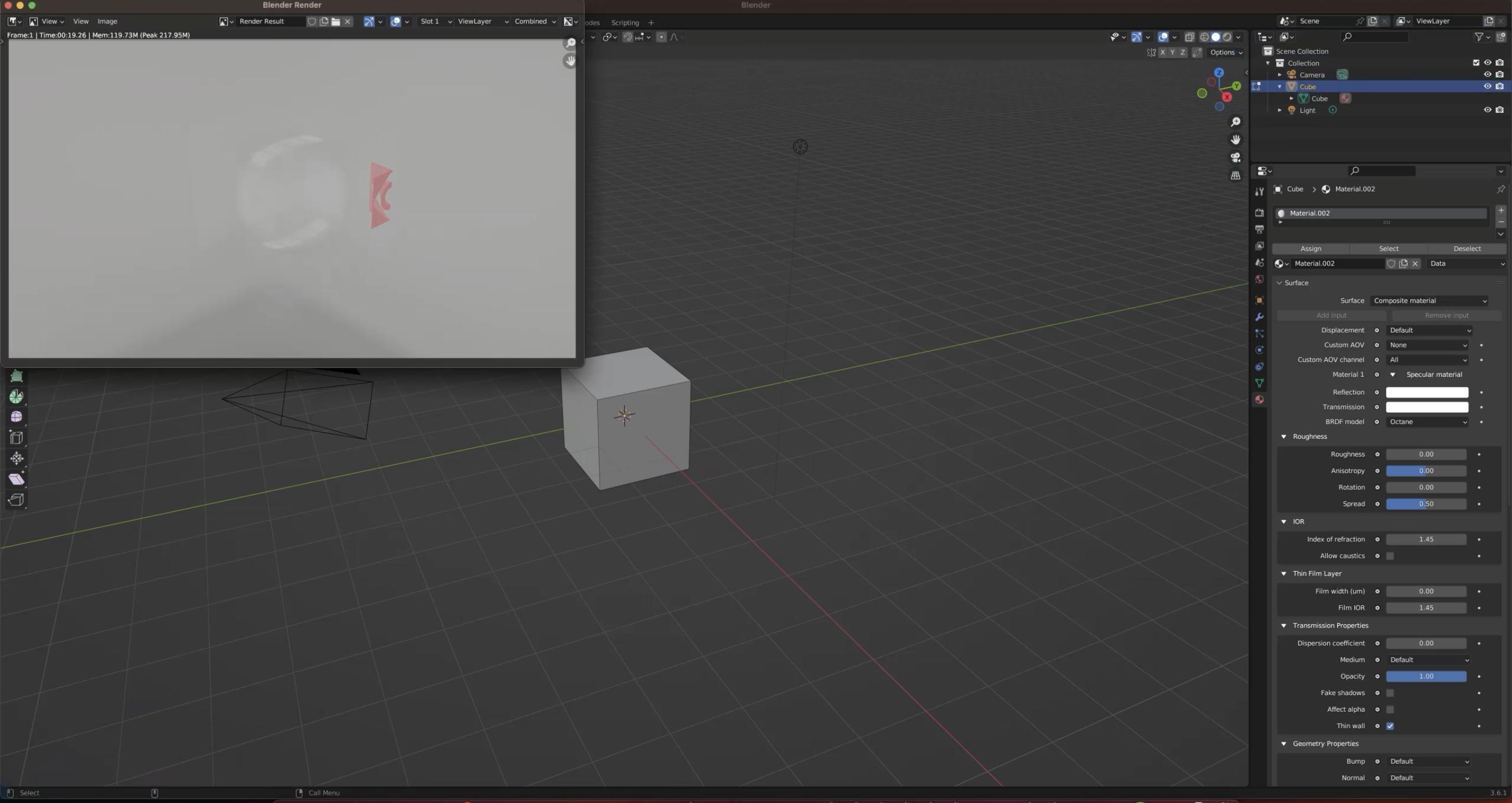Click the pan hand icon in 3D viewport
Viewport: 1512px width, 803px height.
(x=1235, y=139)
